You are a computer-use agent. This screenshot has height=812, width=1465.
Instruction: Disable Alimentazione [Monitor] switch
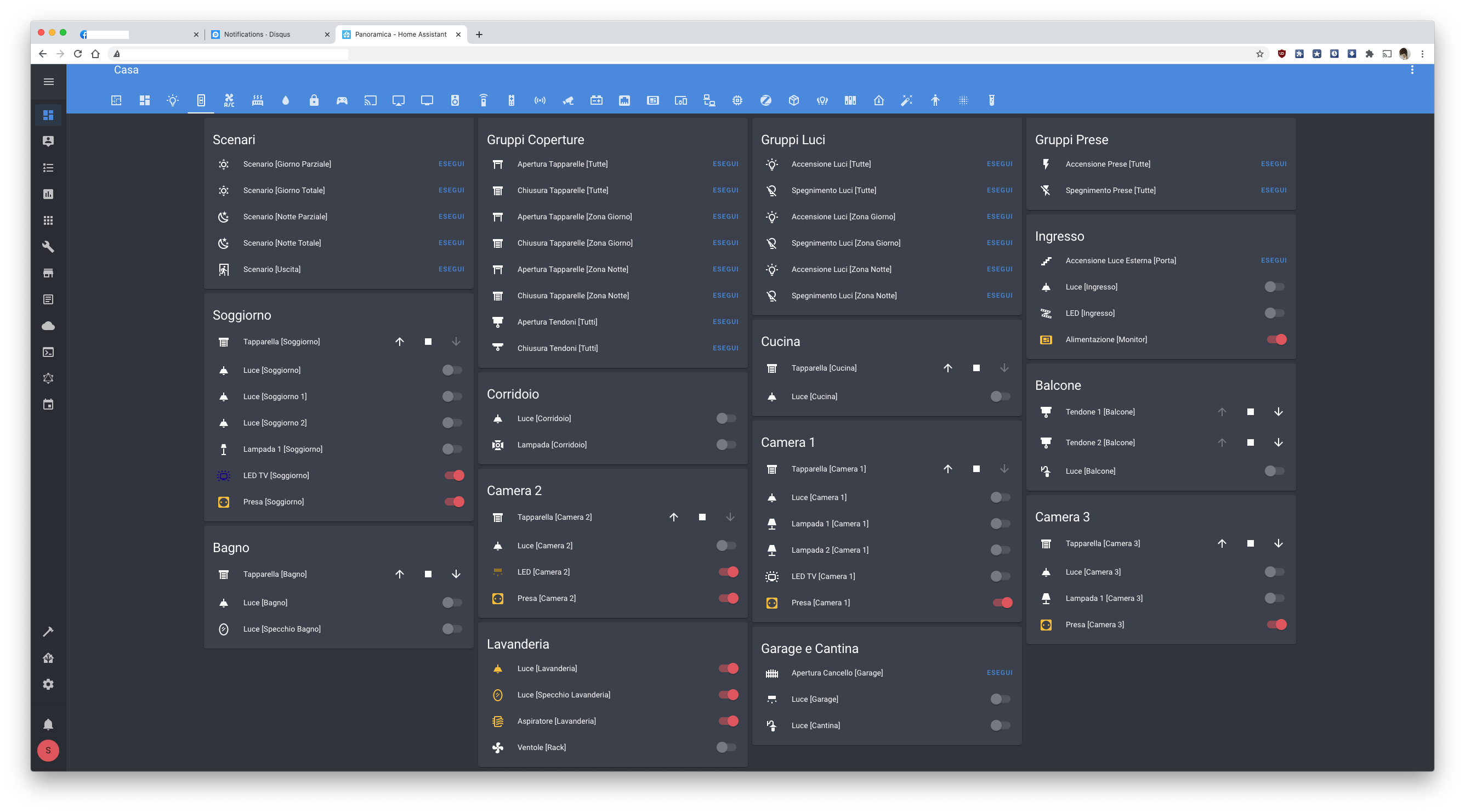coord(1276,339)
